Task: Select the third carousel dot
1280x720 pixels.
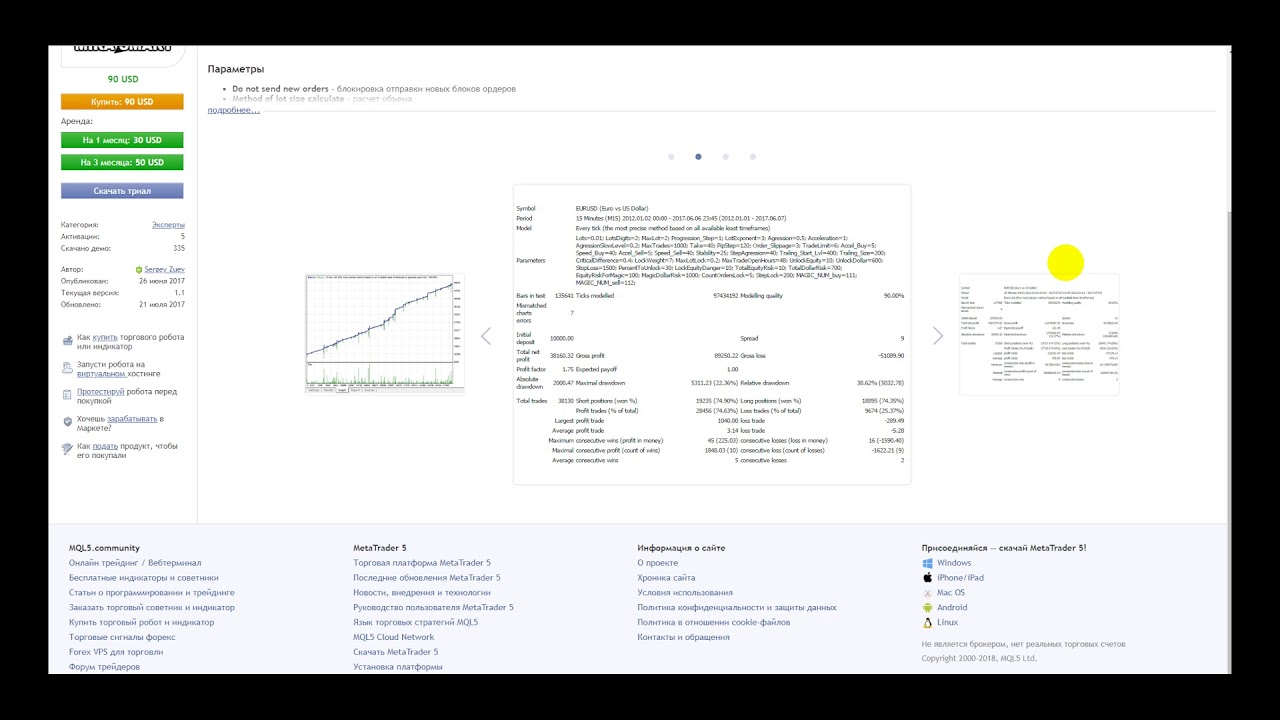Action: (x=725, y=156)
